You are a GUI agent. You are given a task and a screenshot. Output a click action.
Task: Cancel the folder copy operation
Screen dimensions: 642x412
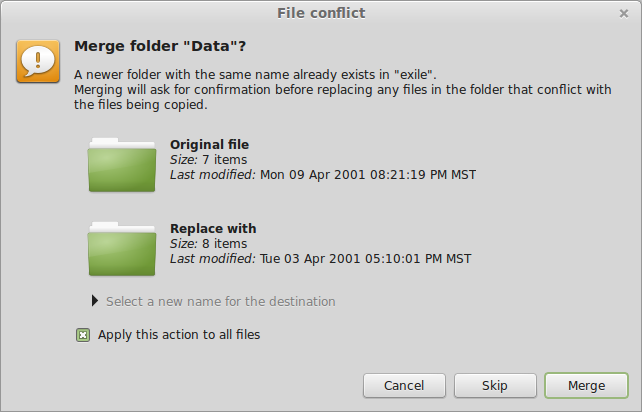(x=404, y=385)
